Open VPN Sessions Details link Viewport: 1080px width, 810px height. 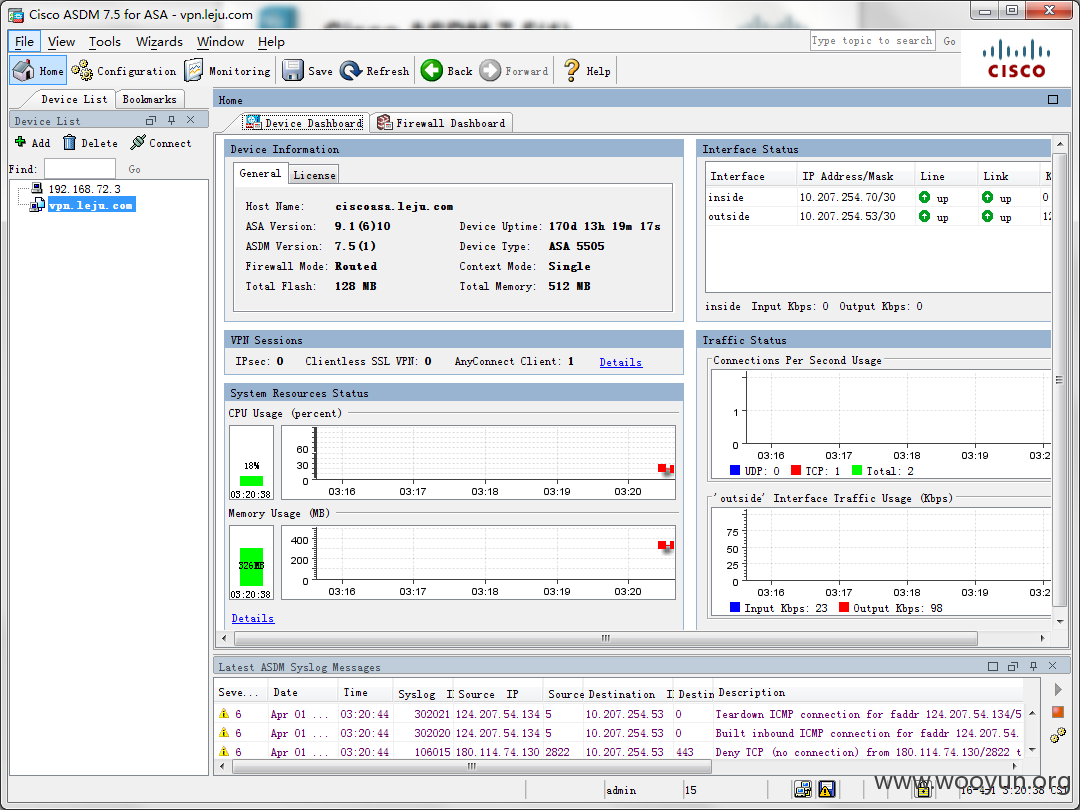pyautogui.click(x=621, y=362)
